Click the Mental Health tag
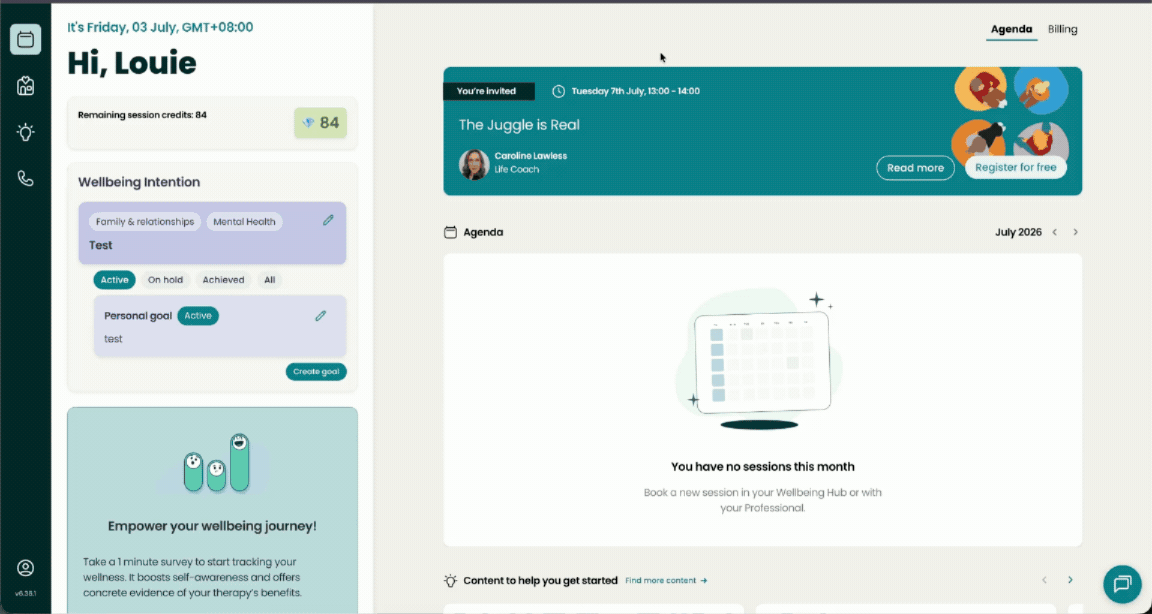The width and height of the screenshot is (1152, 614). 245,222
